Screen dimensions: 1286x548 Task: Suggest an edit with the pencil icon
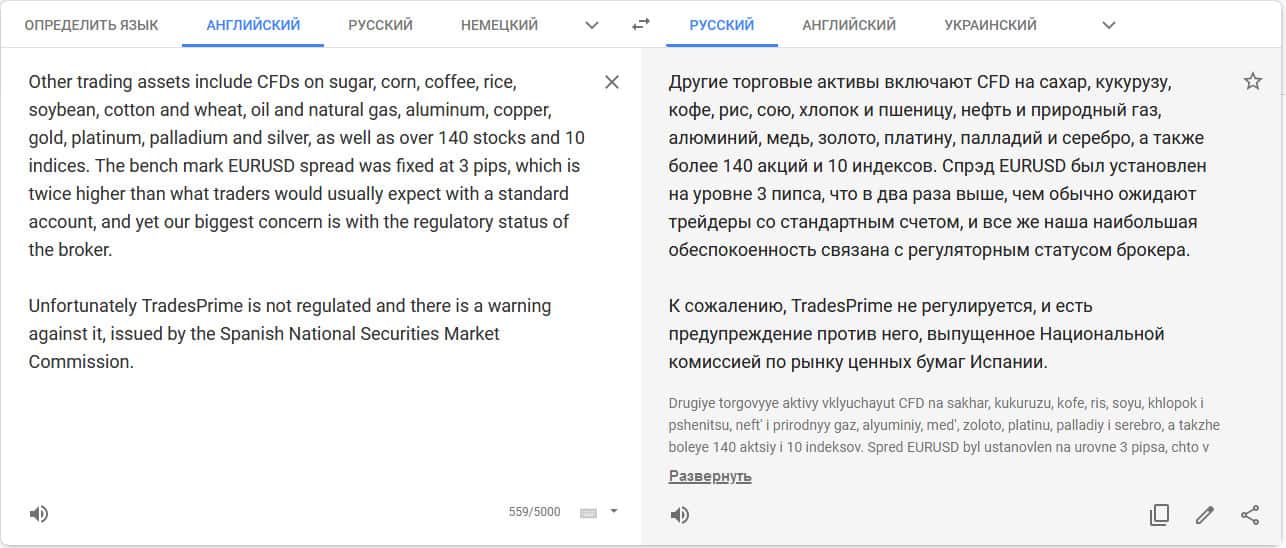point(1205,515)
